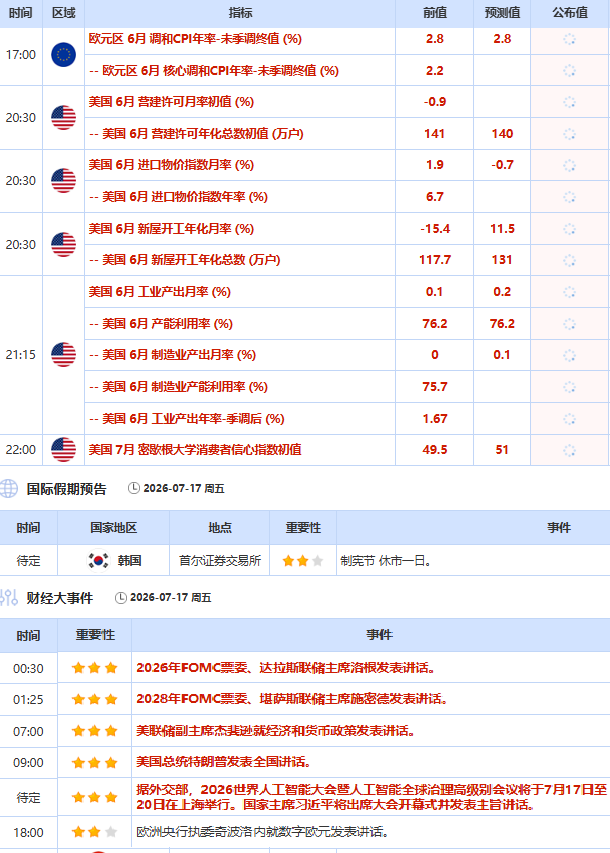
Task: Open 欧元区 6月 调和CPI年率-未季调终值 indicator
Action: 195,39
